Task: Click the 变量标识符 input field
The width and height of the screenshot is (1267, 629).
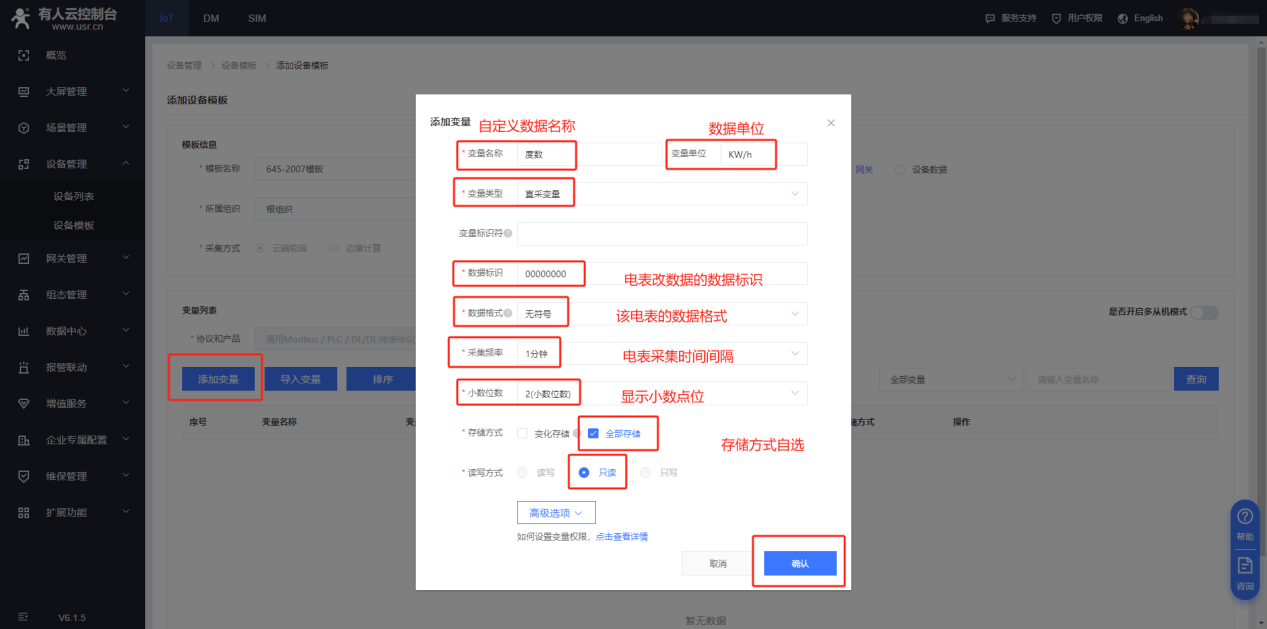Action: pos(661,233)
